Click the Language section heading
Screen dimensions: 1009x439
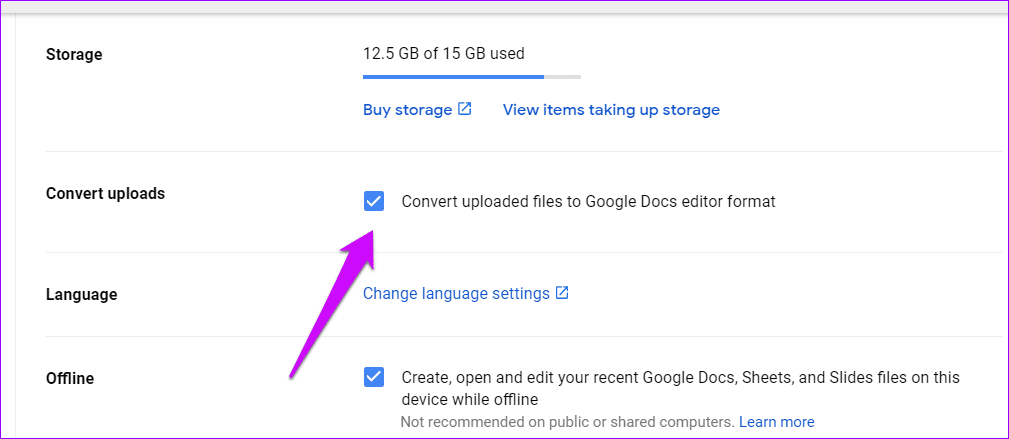point(81,295)
